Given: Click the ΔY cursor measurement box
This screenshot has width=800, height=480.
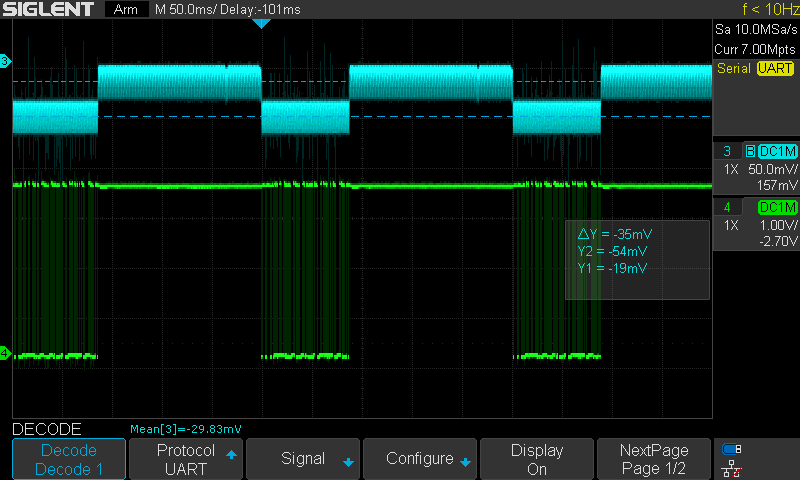Looking at the screenshot, I should click(637, 259).
